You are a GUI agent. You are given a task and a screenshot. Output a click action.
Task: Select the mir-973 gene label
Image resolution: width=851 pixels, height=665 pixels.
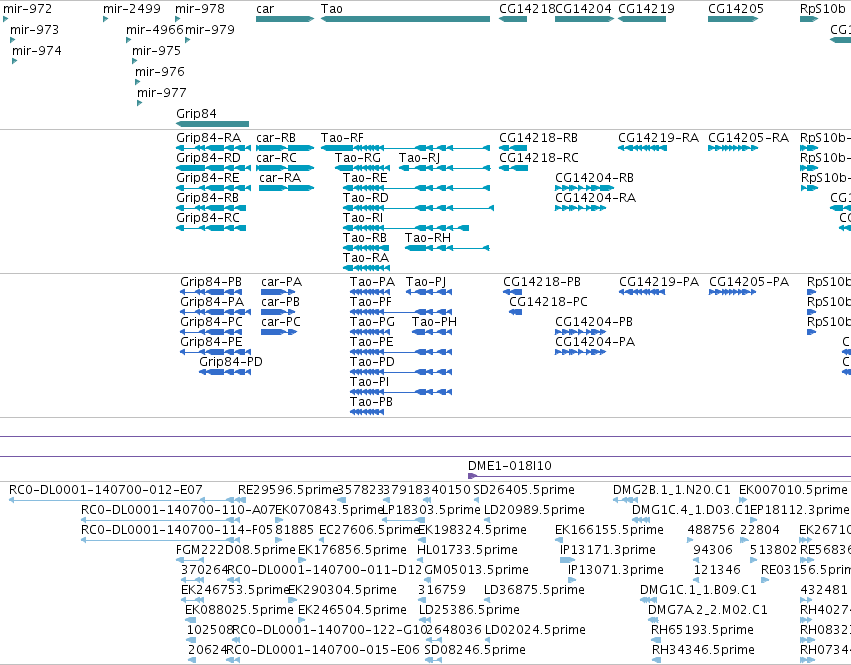pos(34,30)
